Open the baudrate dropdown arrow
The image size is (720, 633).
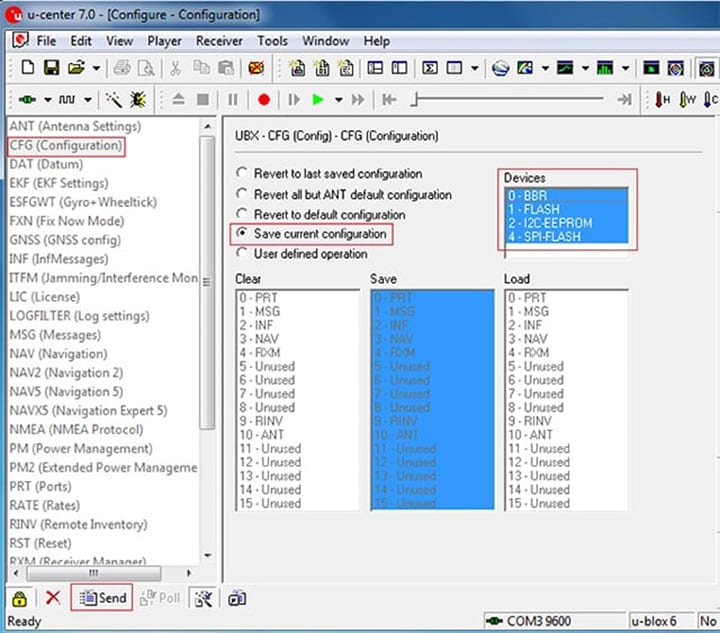point(88,100)
